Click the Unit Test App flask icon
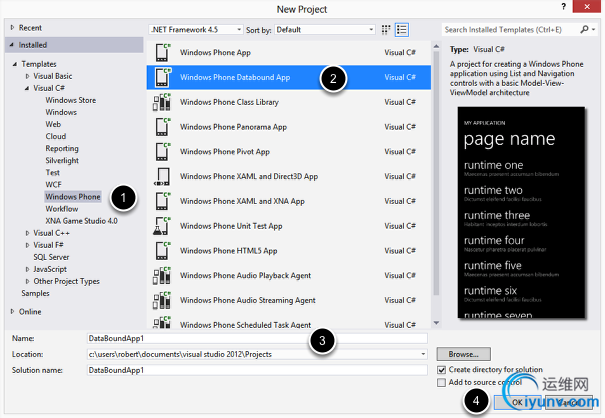Screen dimensions: 605x418 point(162,226)
